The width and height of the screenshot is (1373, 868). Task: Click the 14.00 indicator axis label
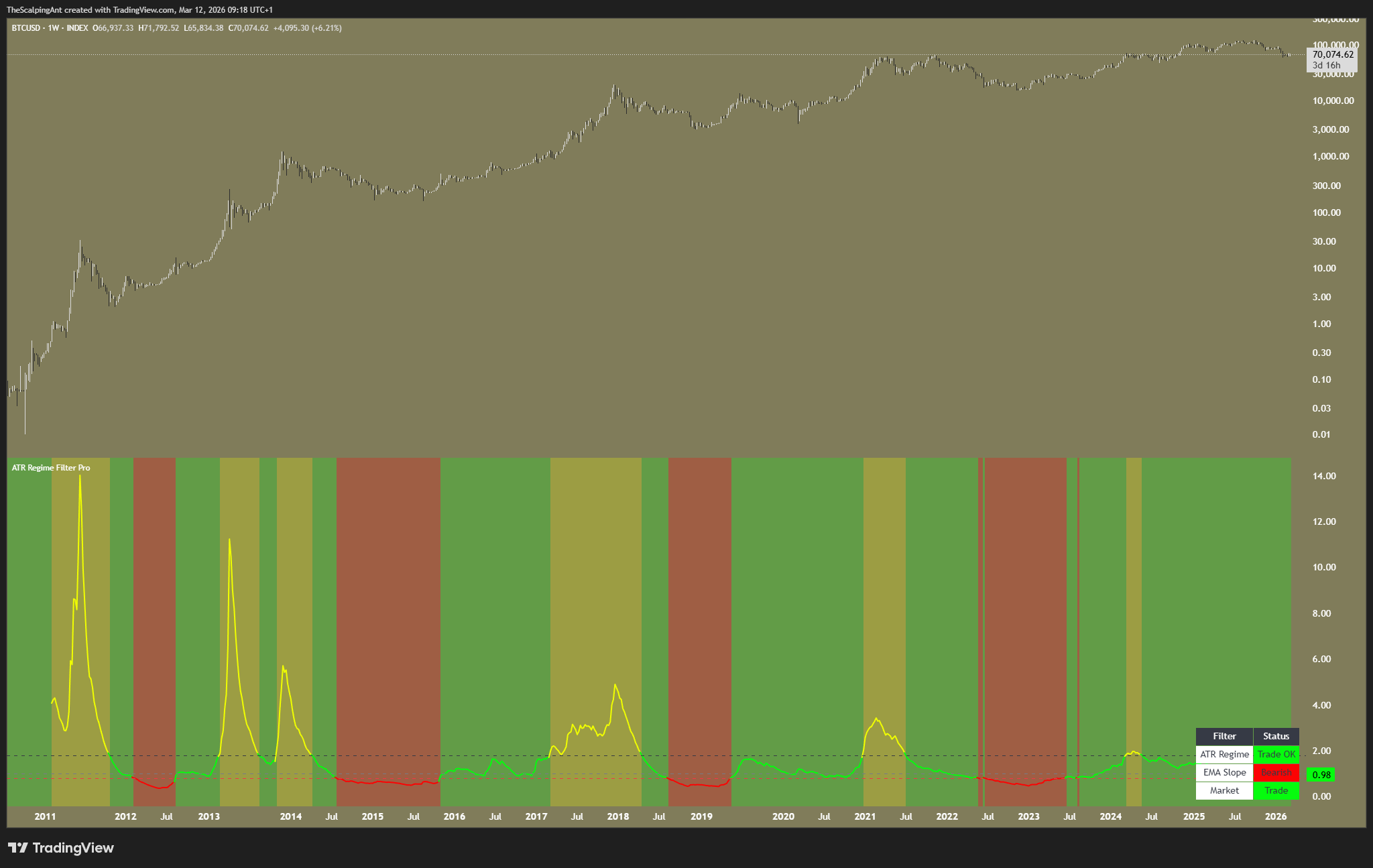[x=1324, y=476]
